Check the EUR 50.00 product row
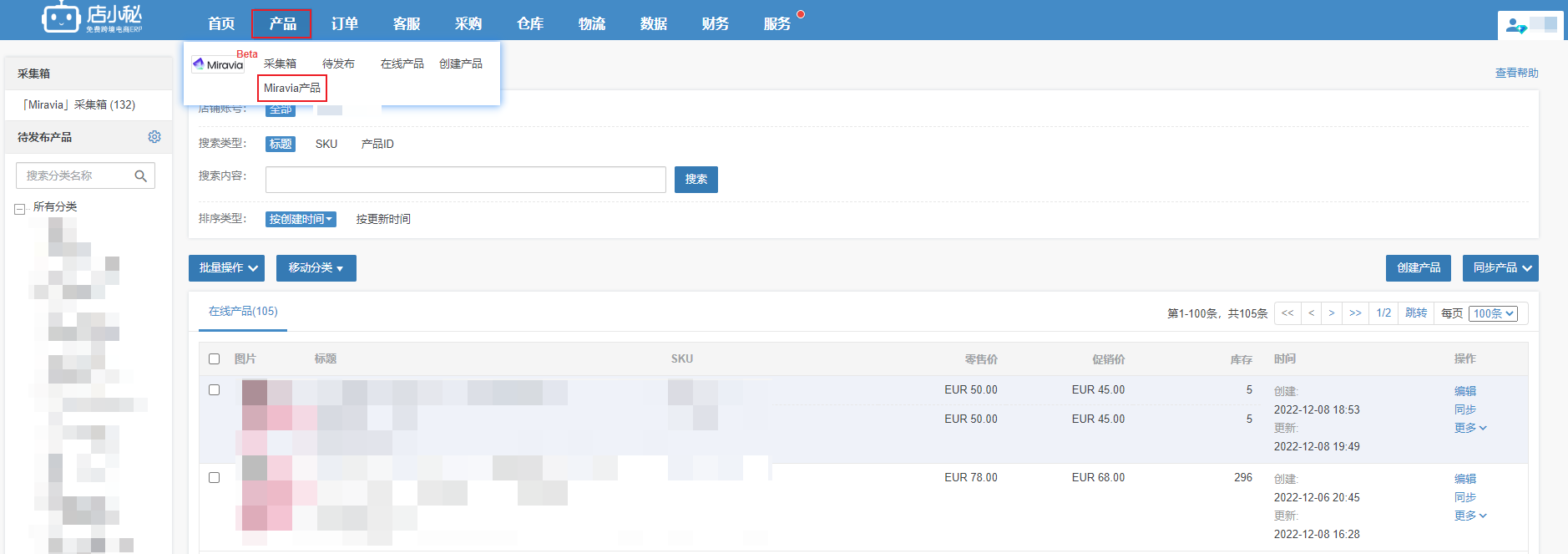The width and height of the screenshot is (1568, 554). (215, 389)
